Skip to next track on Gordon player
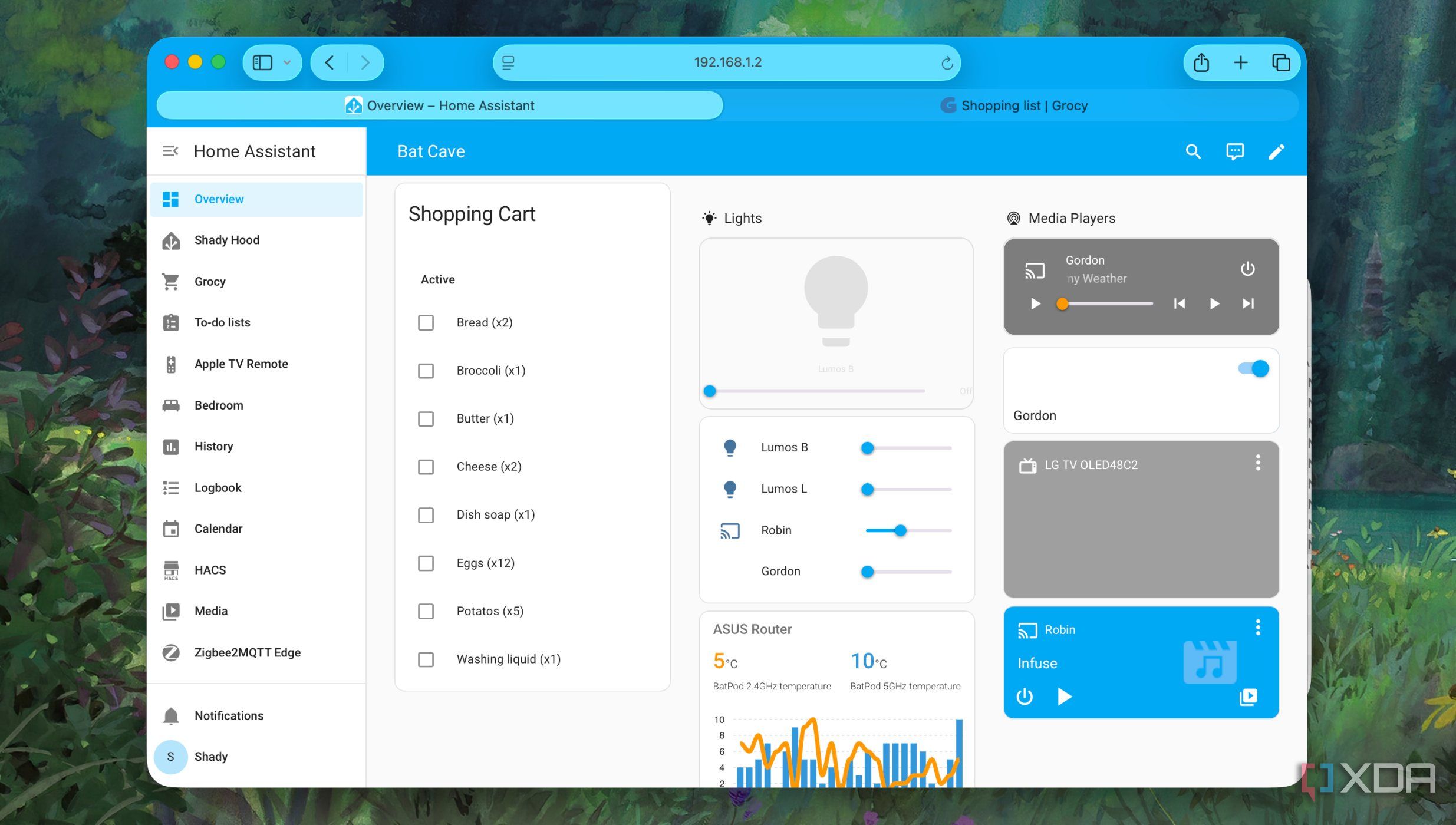Viewport: 1456px width, 825px height. click(x=1248, y=303)
